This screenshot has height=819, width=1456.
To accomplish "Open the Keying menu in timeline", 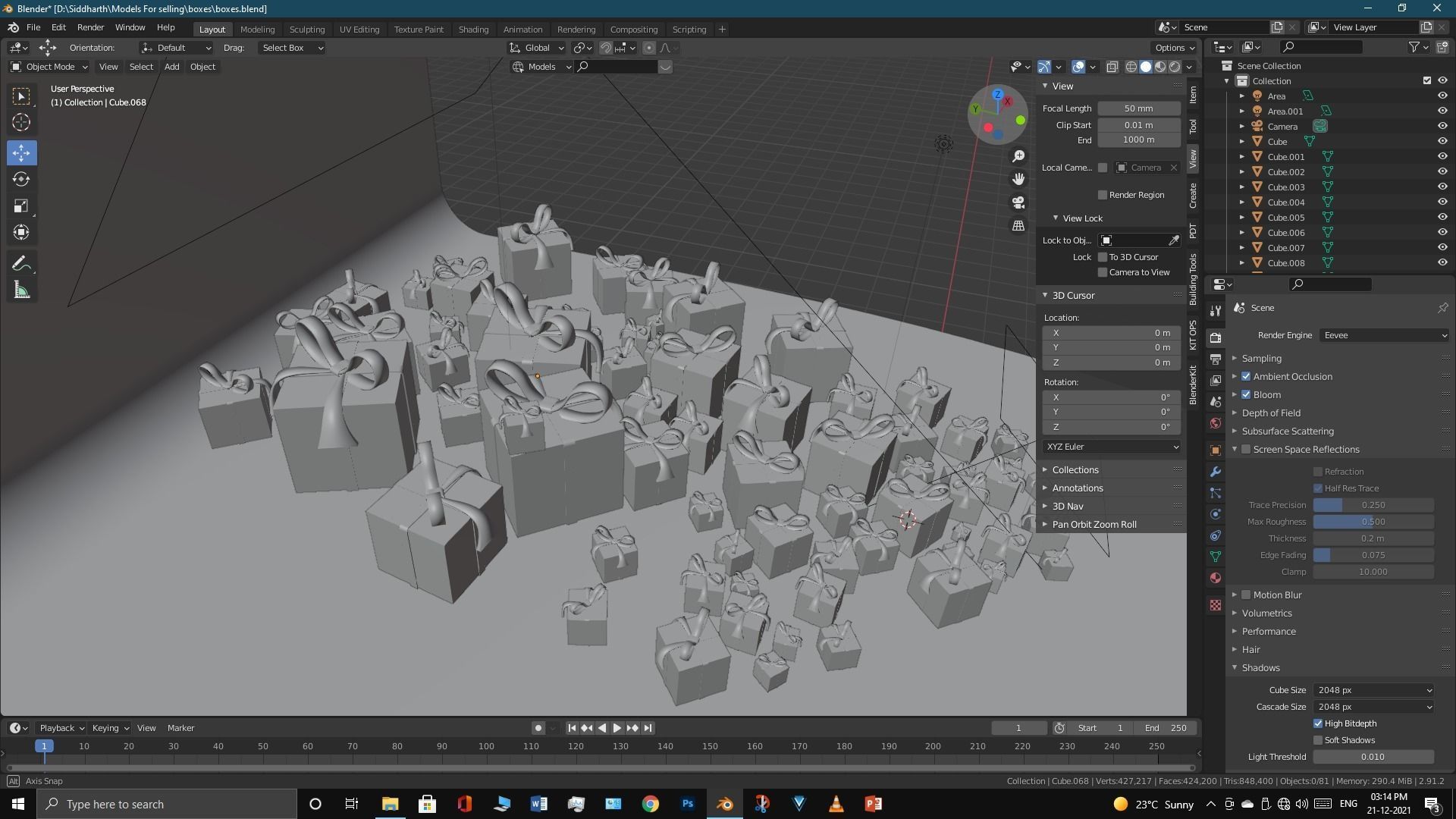I will coord(110,729).
